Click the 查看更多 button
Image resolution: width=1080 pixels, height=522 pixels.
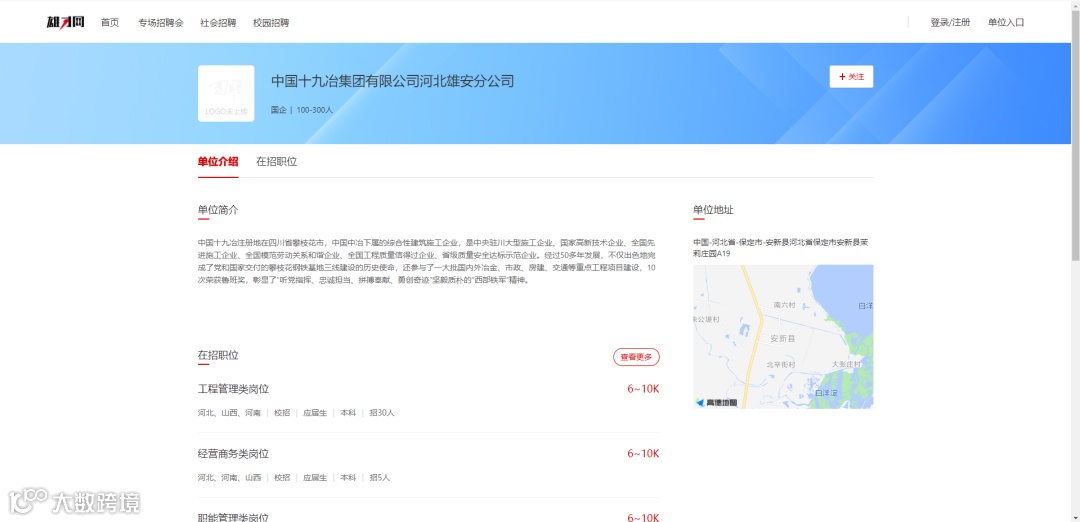point(636,357)
